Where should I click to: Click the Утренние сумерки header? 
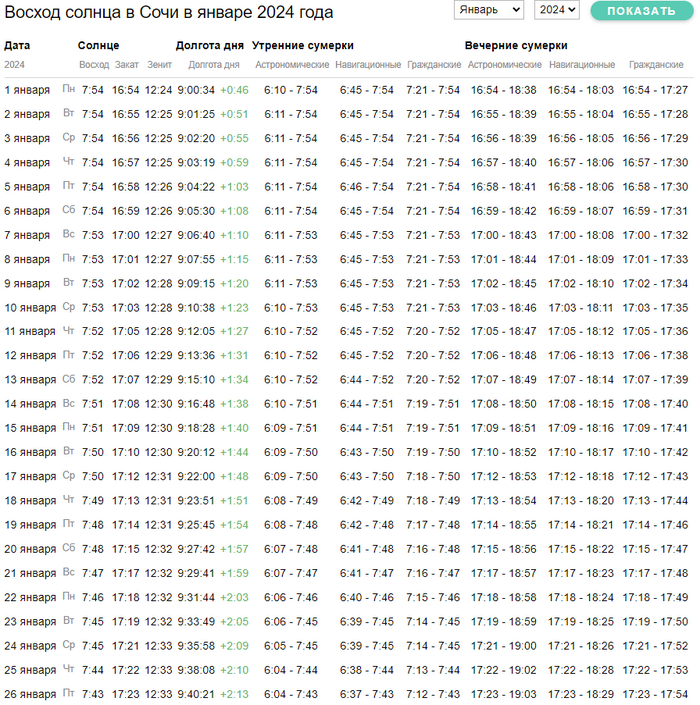(303, 45)
